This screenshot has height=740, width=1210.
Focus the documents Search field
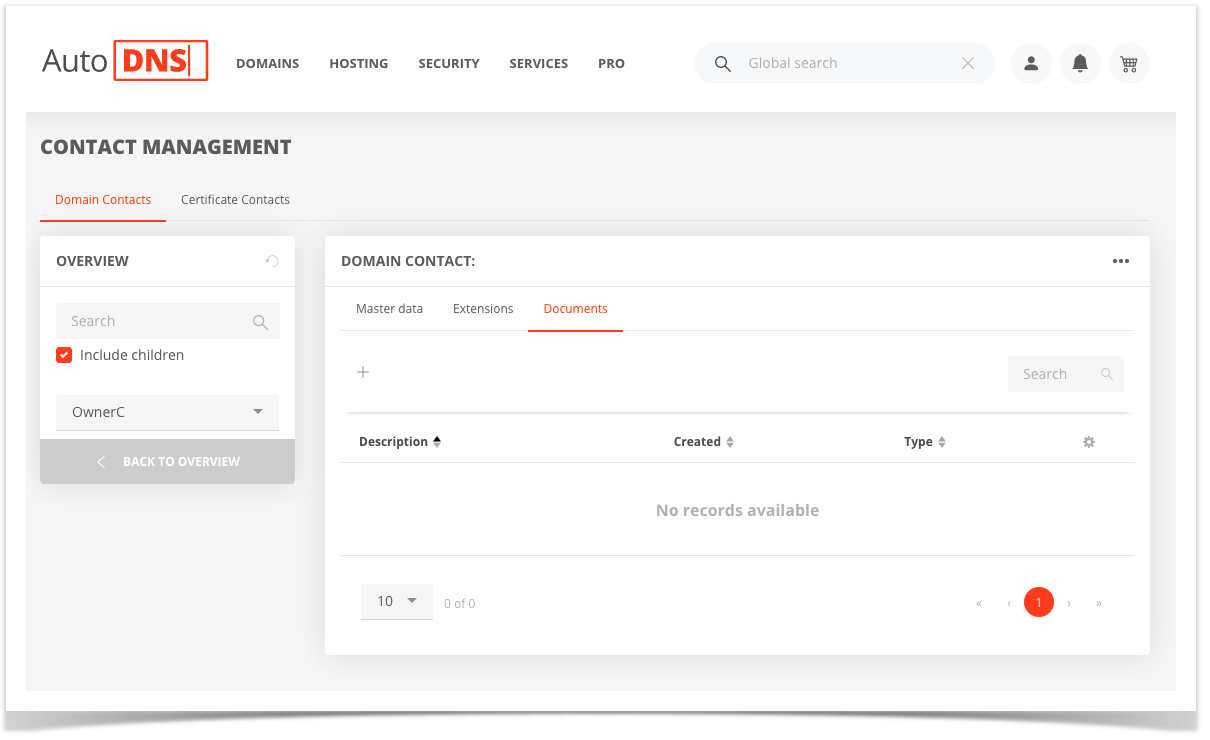coord(1065,374)
